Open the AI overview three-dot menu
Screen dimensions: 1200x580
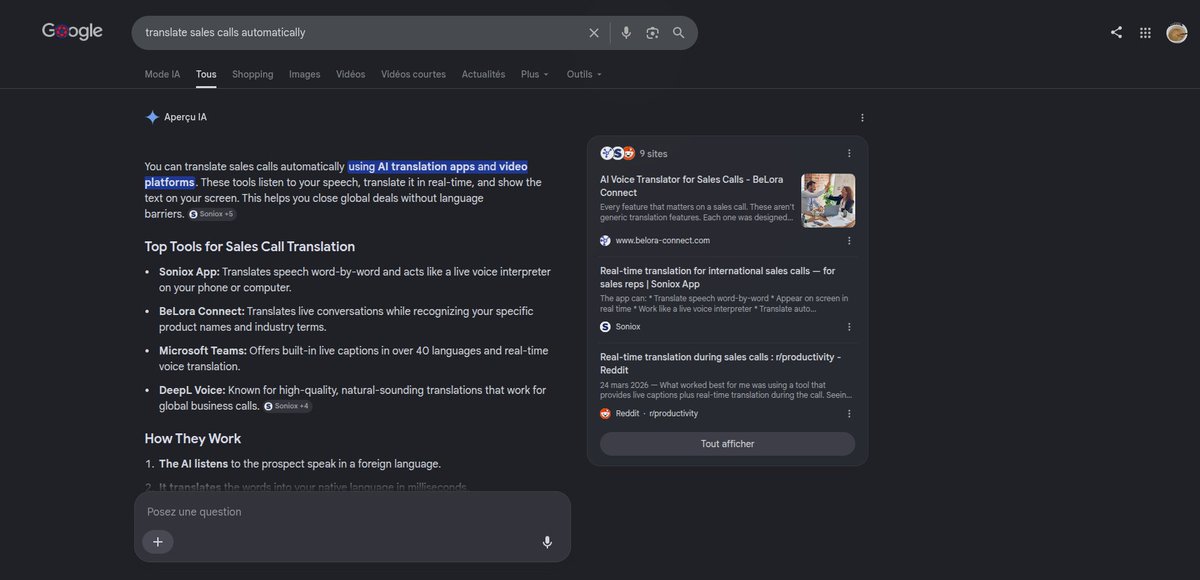tap(862, 118)
